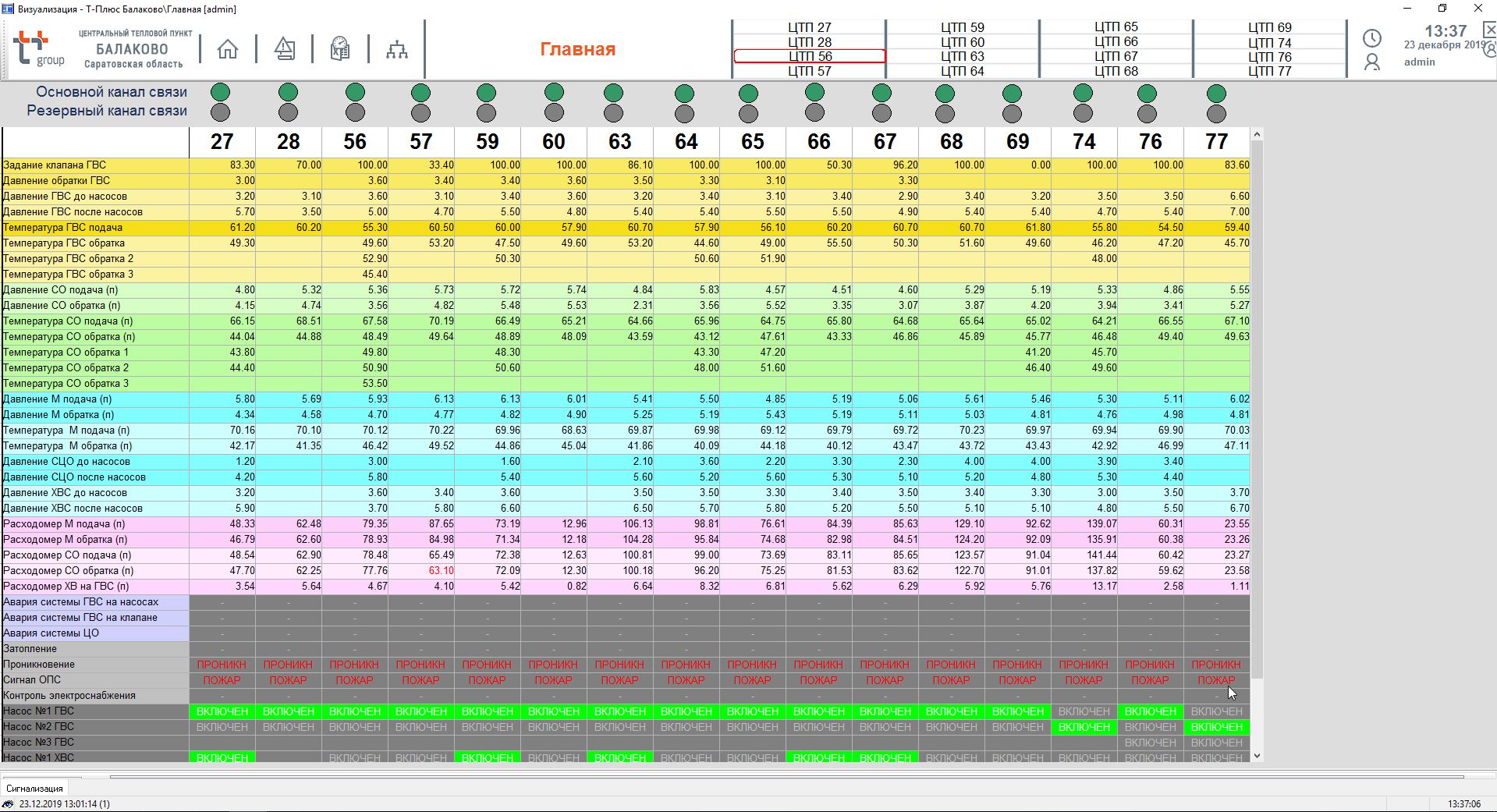1497x812 pixels.
Task: Click main channel indicator for station 27
Action: pyautogui.click(x=221, y=92)
